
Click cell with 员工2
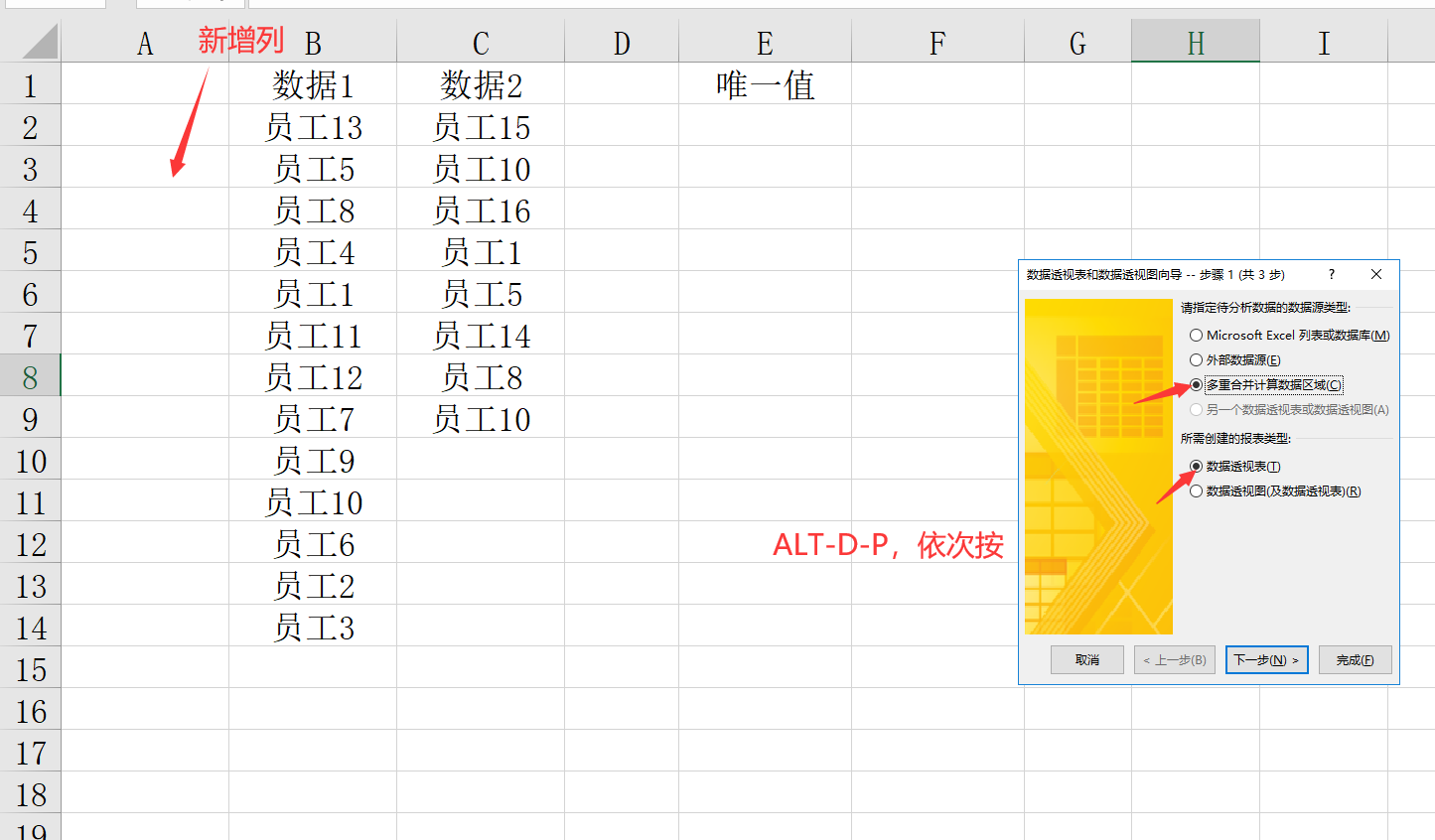313,585
